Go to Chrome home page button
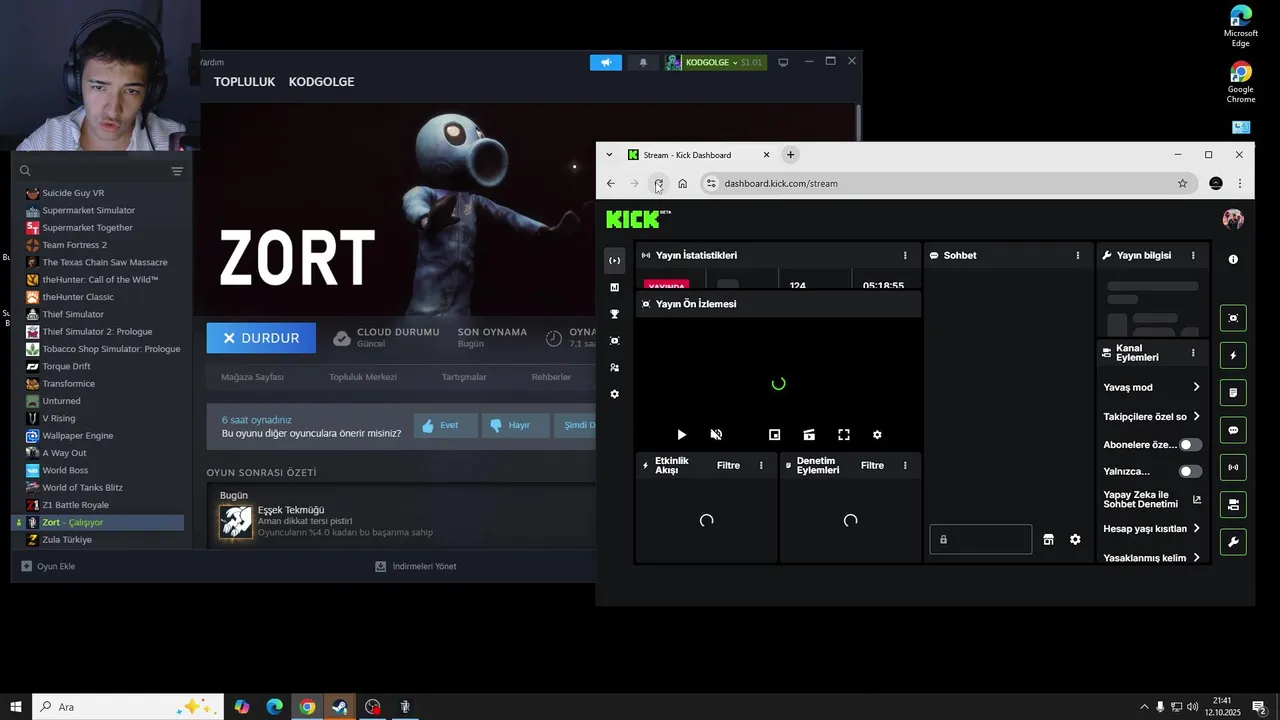The image size is (1280, 720). tap(682, 184)
